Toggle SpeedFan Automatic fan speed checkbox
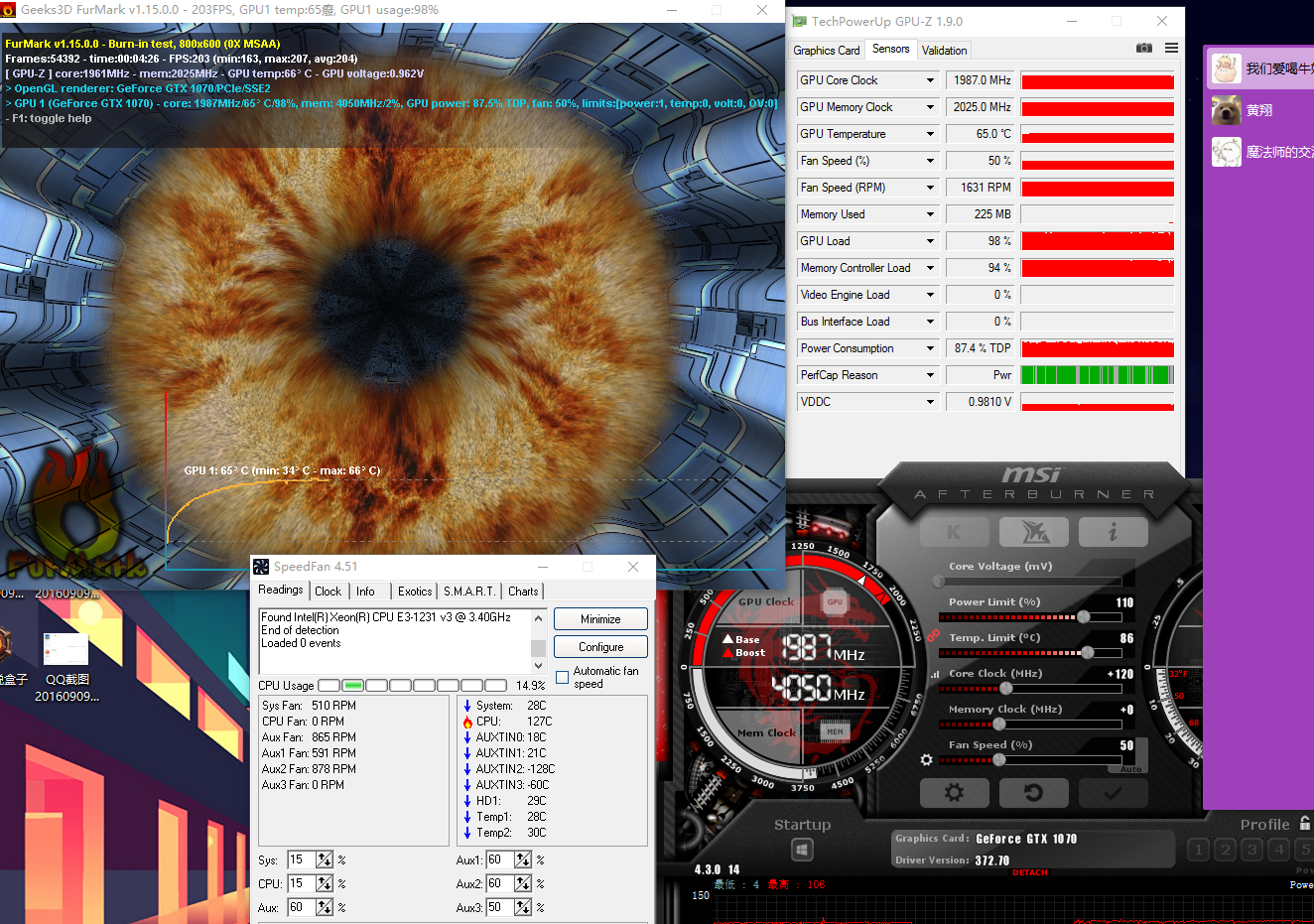This screenshot has height=924, width=1314. click(563, 678)
